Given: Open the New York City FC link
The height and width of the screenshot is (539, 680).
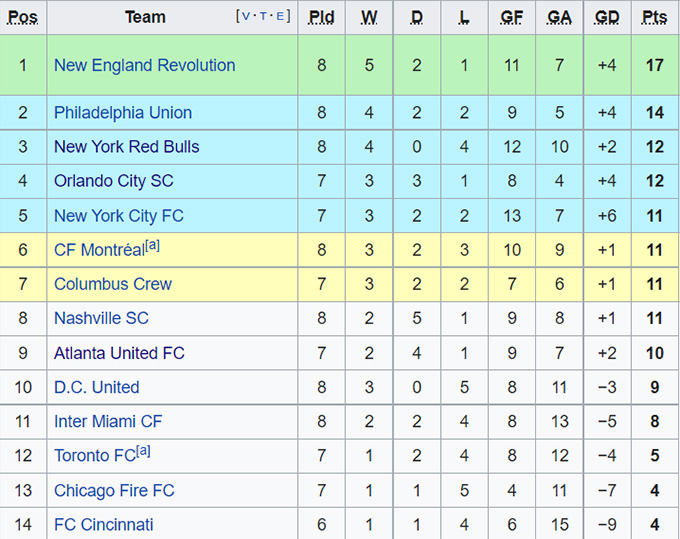Looking at the screenshot, I should pos(118,215).
